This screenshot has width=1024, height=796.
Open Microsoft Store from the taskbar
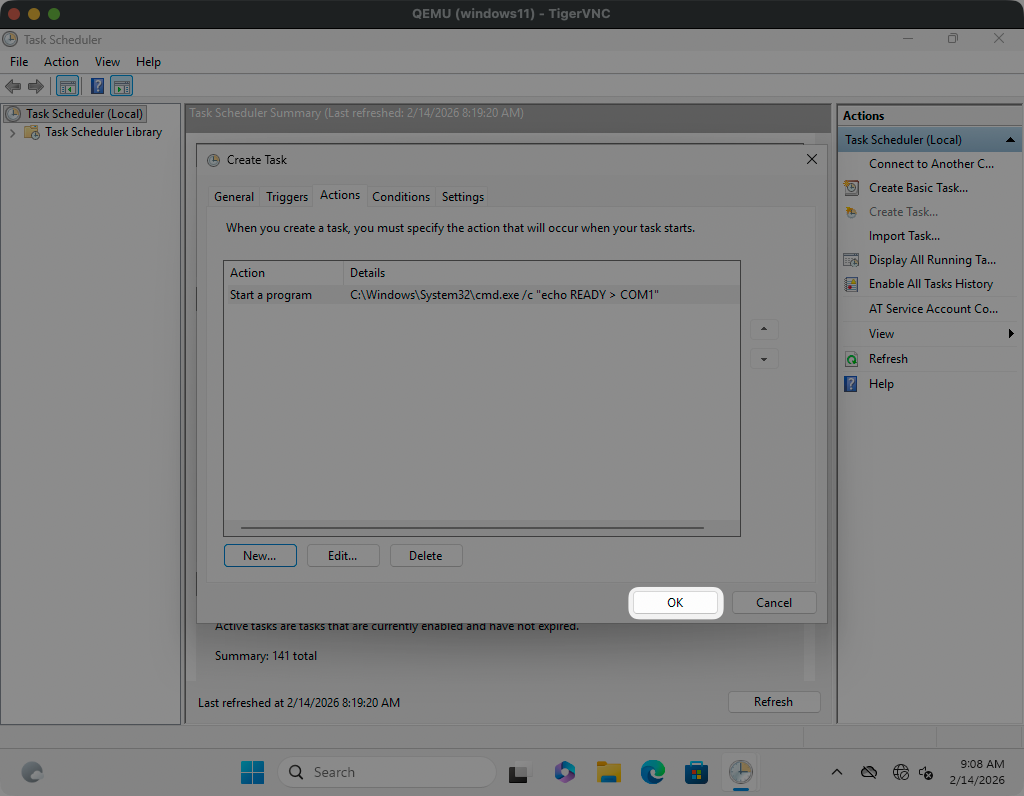696,772
